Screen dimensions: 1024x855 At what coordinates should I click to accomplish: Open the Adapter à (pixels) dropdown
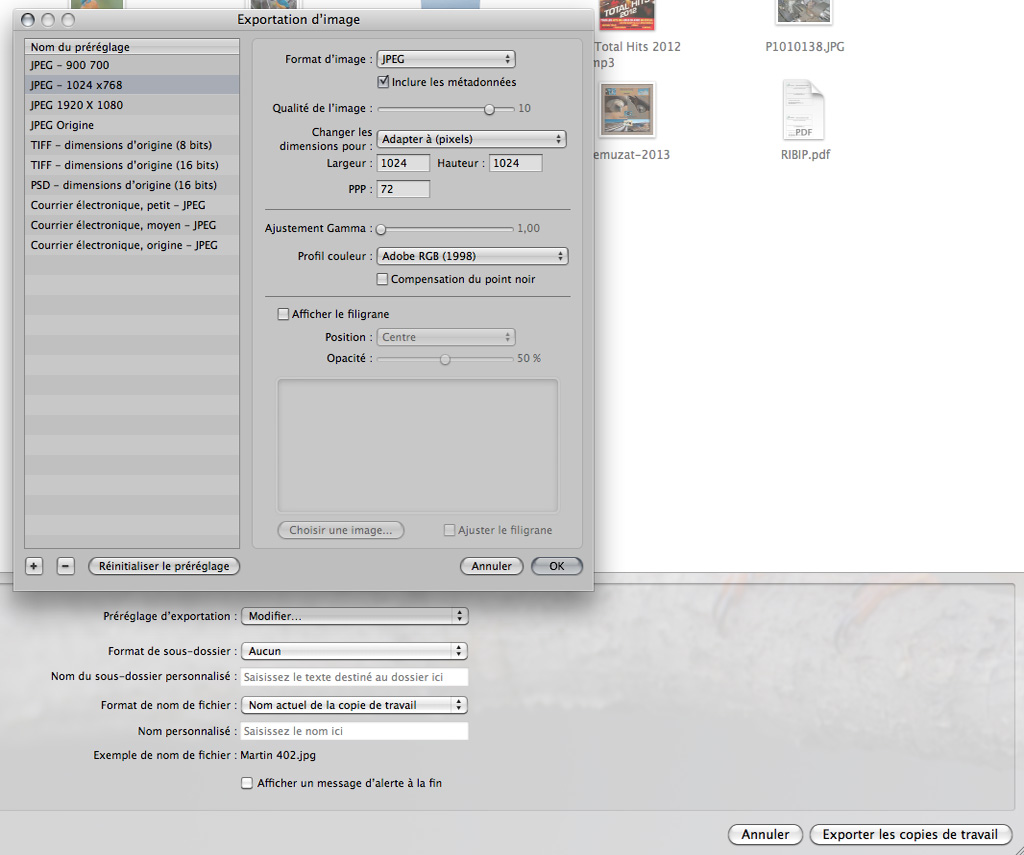pos(471,139)
